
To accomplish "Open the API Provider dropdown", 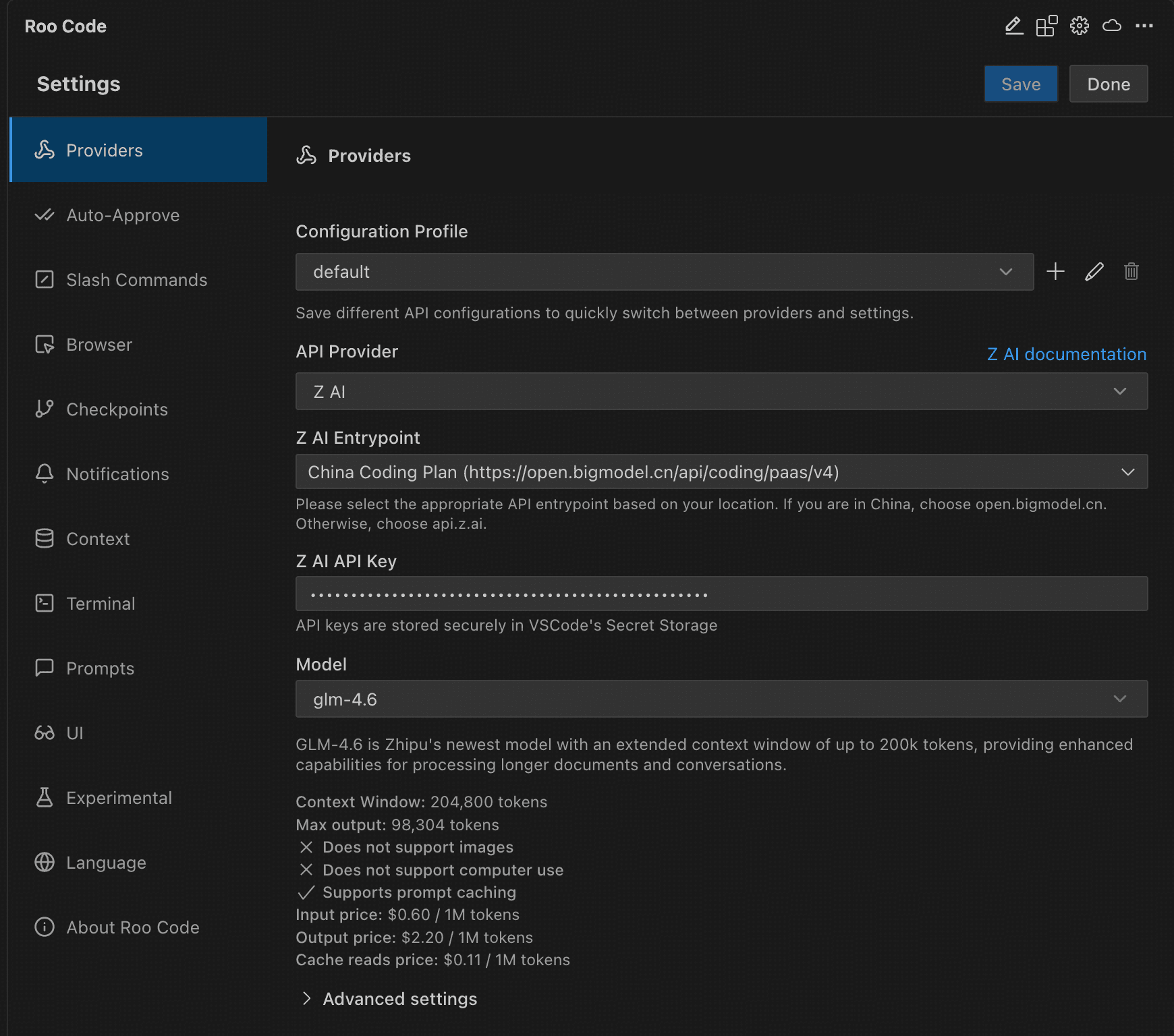I will [x=721, y=392].
